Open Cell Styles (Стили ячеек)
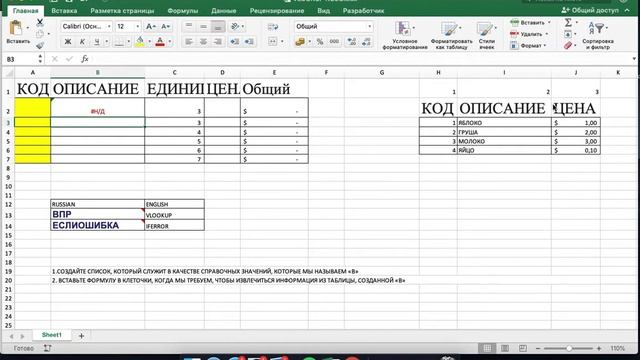The height and width of the screenshot is (360, 640). click(x=486, y=36)
